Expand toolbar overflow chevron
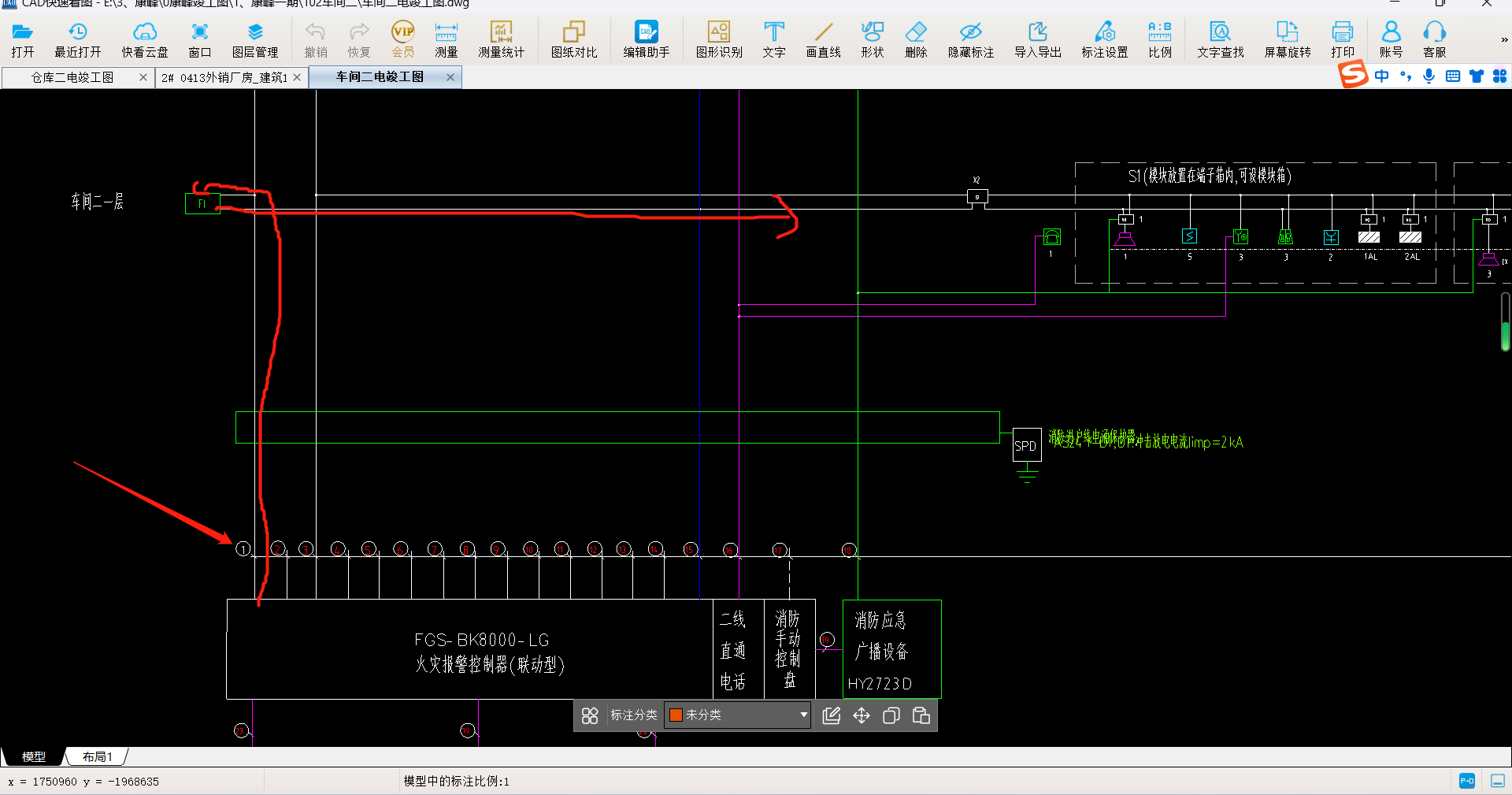This screenshot has height=795, width=1512. pyautogui.click(x=1504, y=39)
